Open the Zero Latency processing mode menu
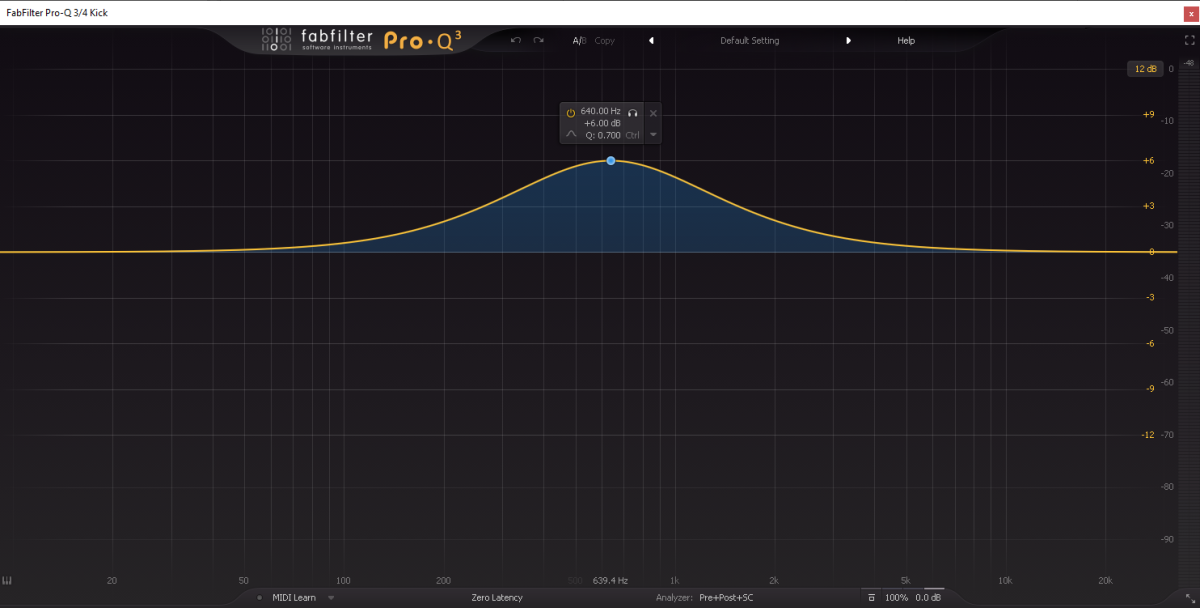 pos(497,598)
